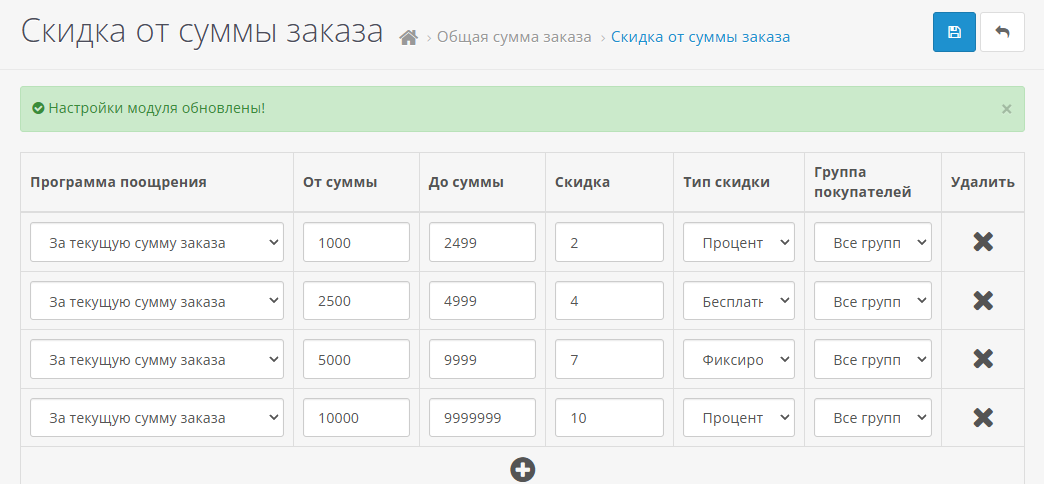
Task: Focus the 'Скидка' field with value 7
Action: (x=609, y=360)
